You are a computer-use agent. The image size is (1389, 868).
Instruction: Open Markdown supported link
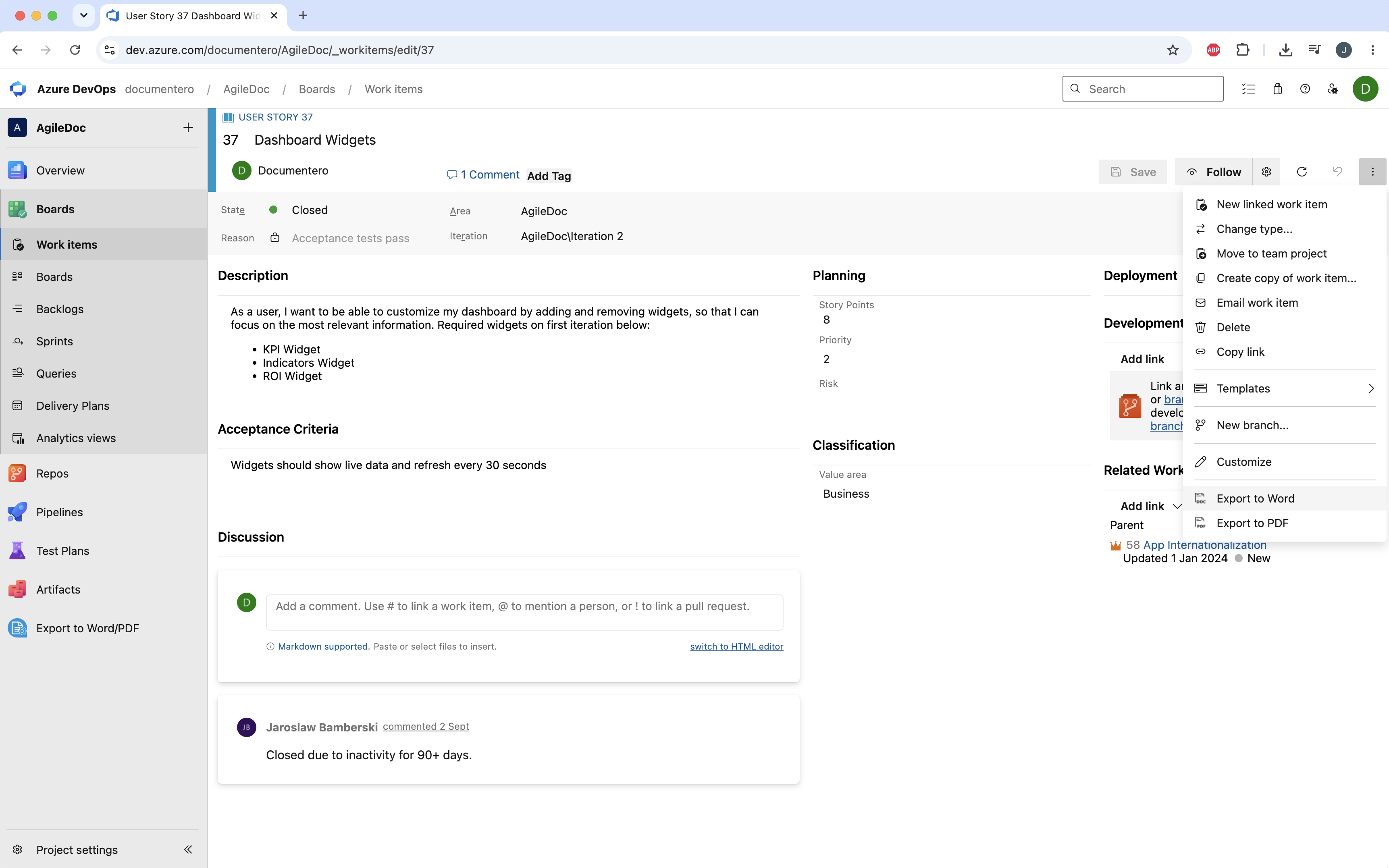324,646
